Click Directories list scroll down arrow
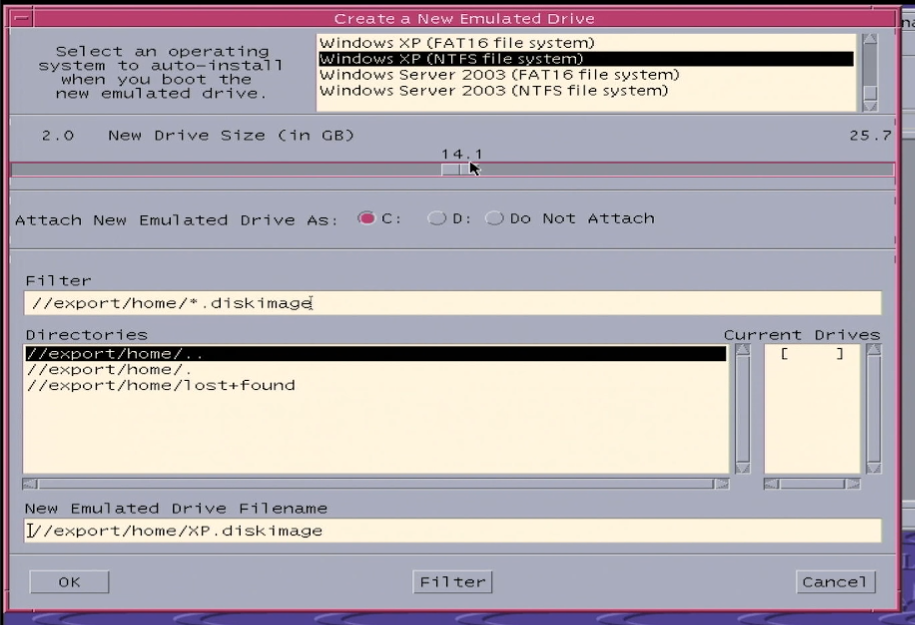Viewport: 915px width, 625px height. 742,468
